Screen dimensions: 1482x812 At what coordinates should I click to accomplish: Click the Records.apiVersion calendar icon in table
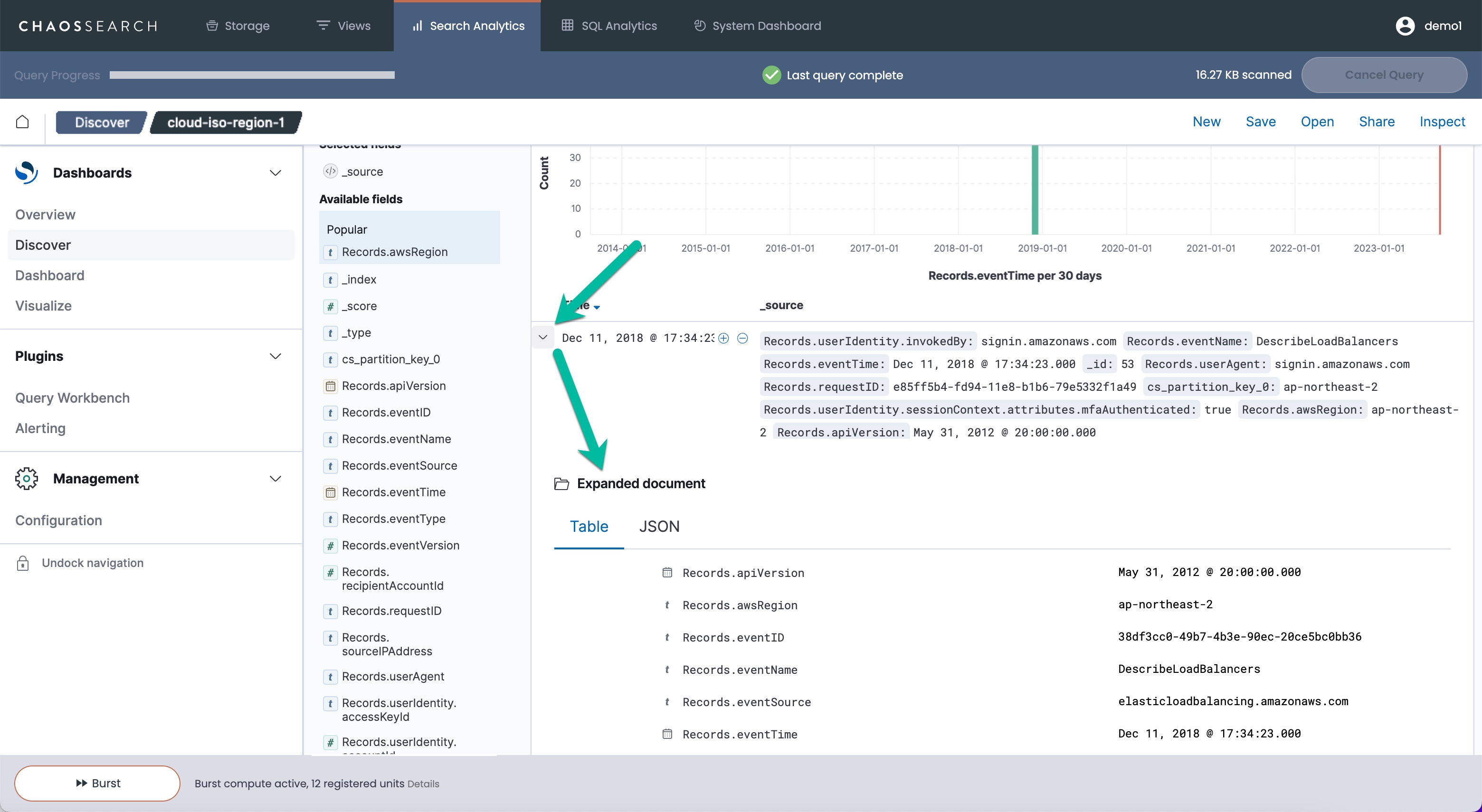click(667, 573)
